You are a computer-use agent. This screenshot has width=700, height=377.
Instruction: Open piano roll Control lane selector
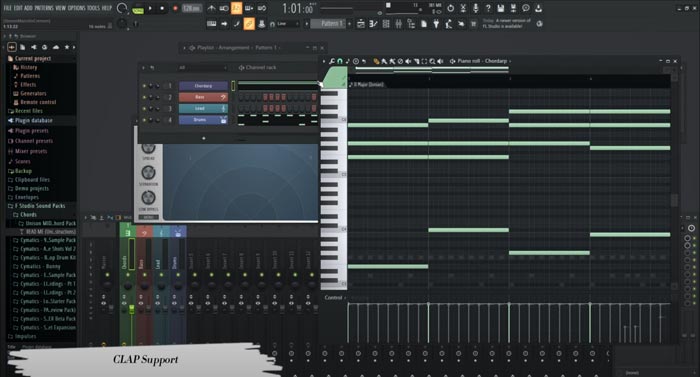335,297
